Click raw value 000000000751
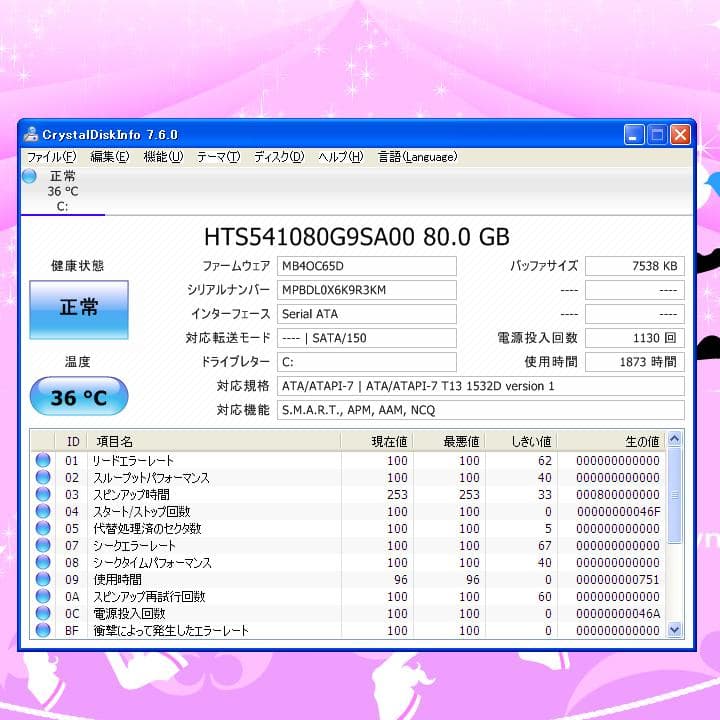The height and width of the screenshot is (720, 720). click(618, 579)
